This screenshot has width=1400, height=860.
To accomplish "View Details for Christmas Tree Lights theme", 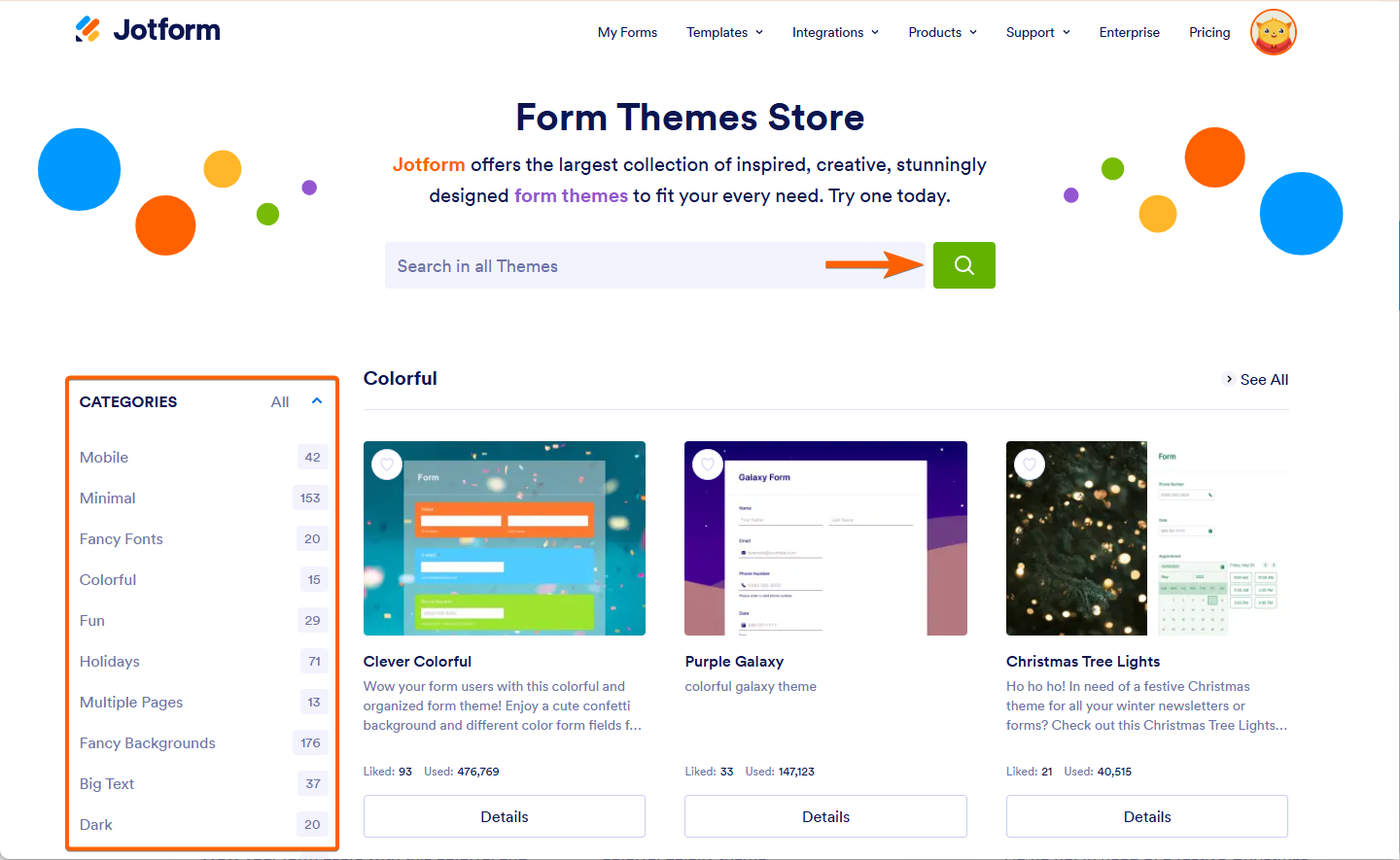I will 1147,816.
